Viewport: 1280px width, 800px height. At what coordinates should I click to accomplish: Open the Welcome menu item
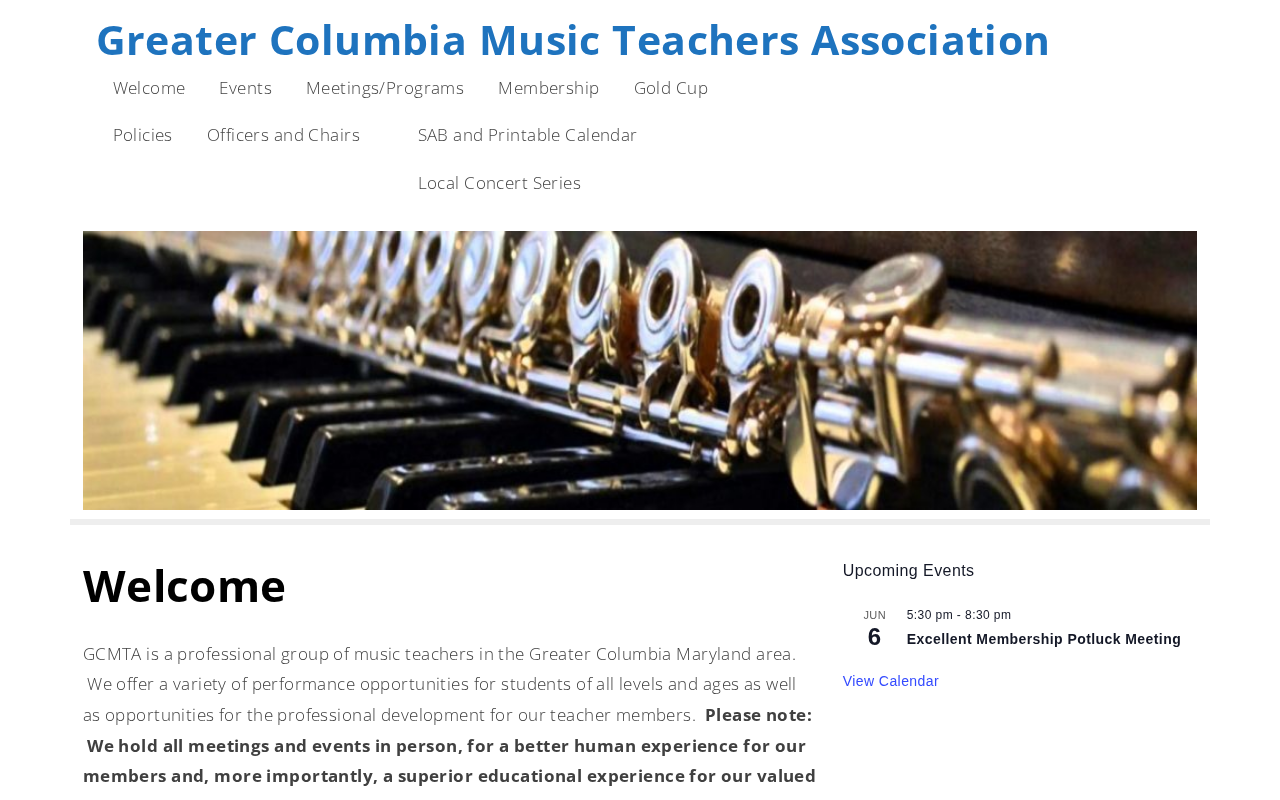click(x=149, y=88)
